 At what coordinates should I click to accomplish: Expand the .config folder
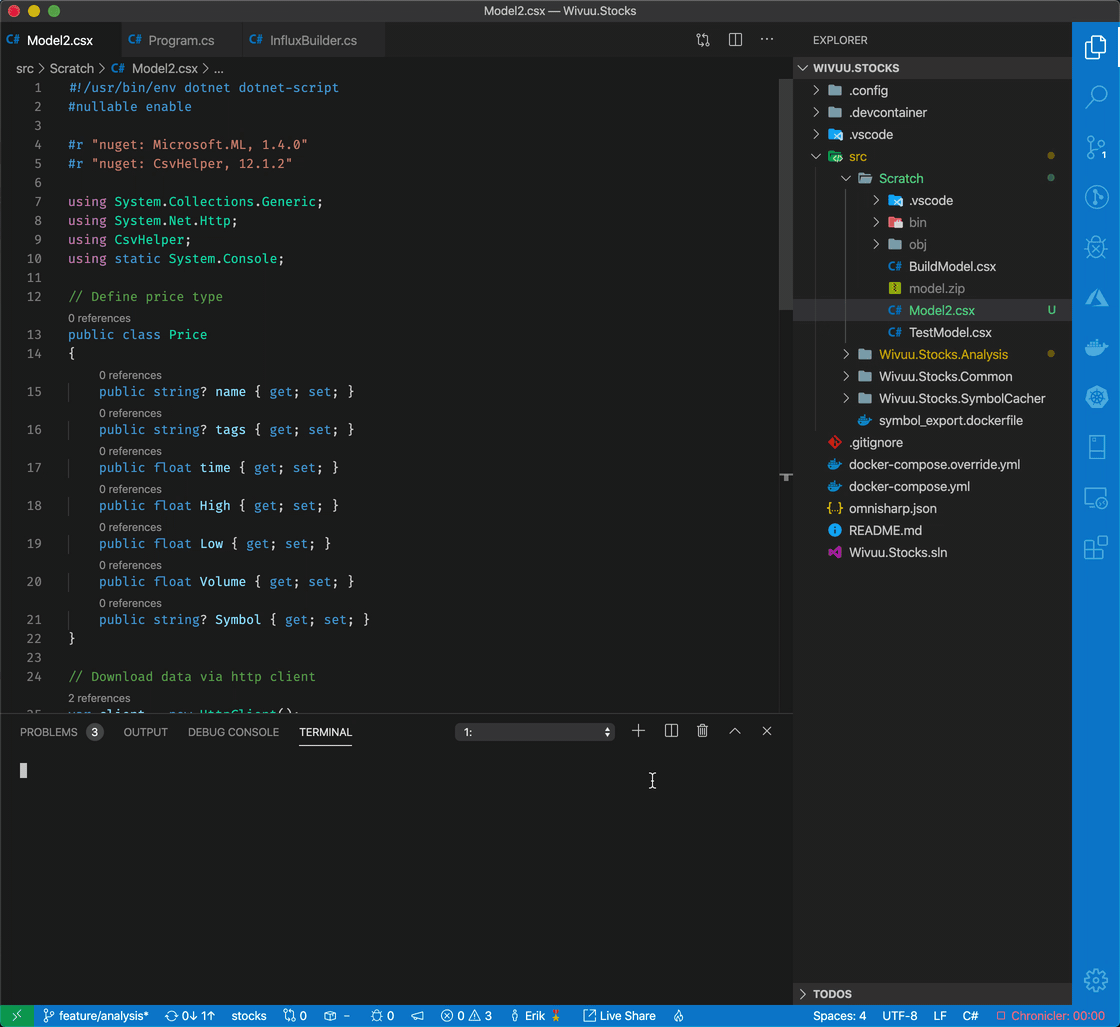932,90
